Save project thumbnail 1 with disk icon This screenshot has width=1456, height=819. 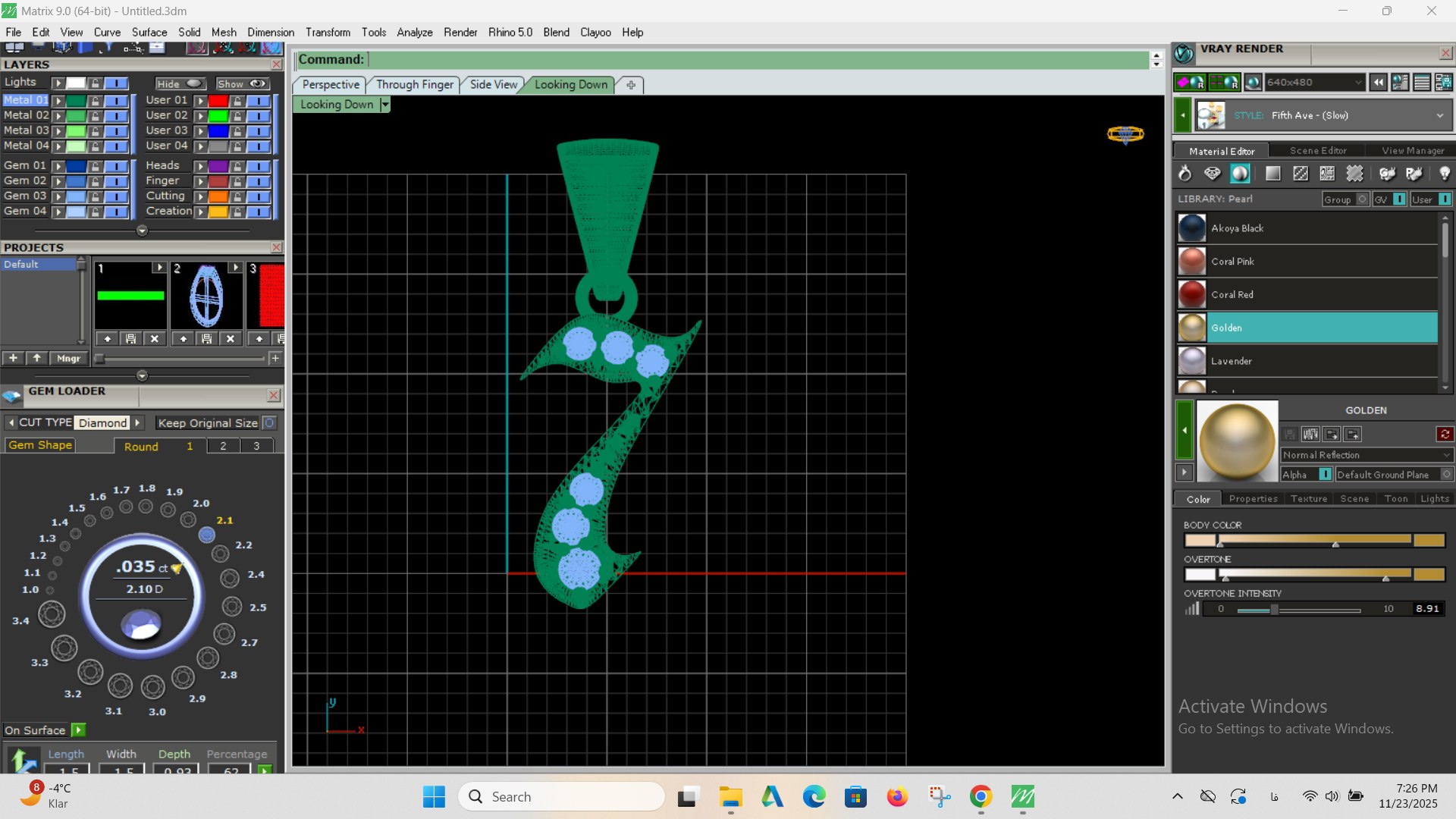coord(130,339)
